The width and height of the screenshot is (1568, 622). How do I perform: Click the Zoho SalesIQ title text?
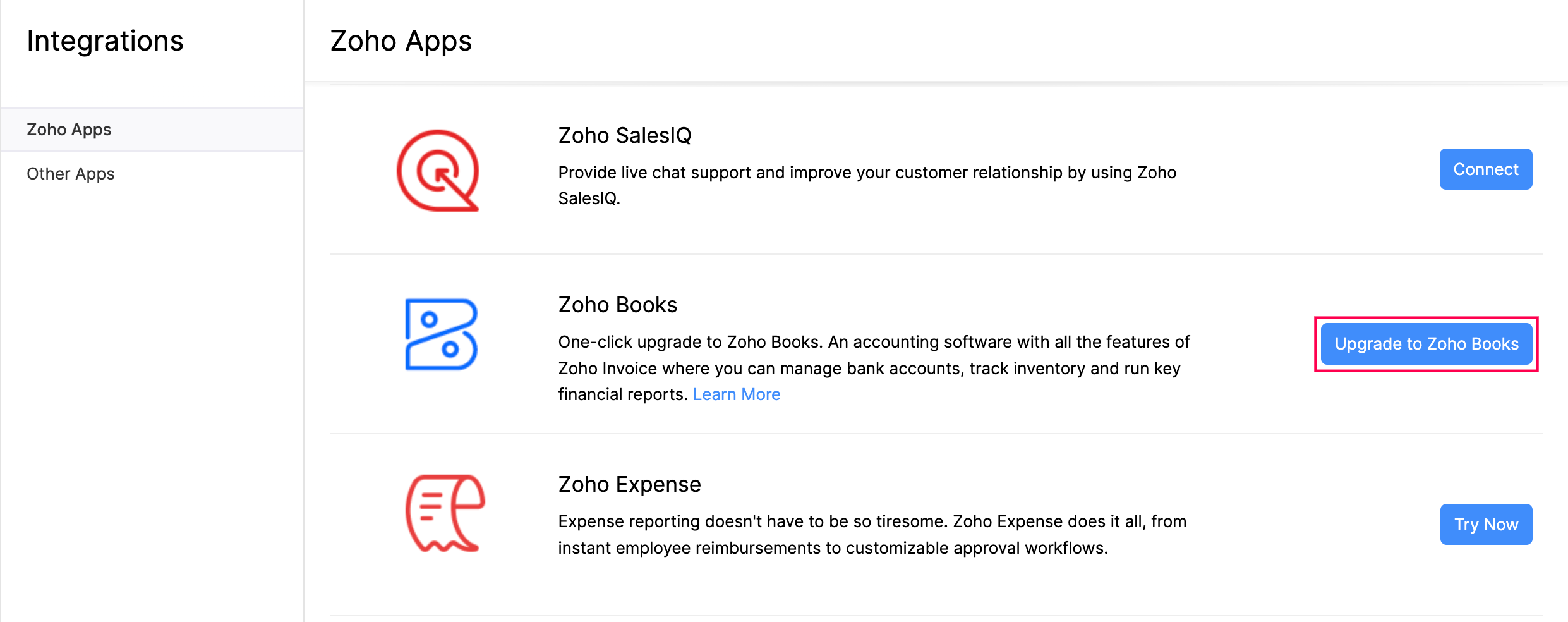[x=625, y=135]
